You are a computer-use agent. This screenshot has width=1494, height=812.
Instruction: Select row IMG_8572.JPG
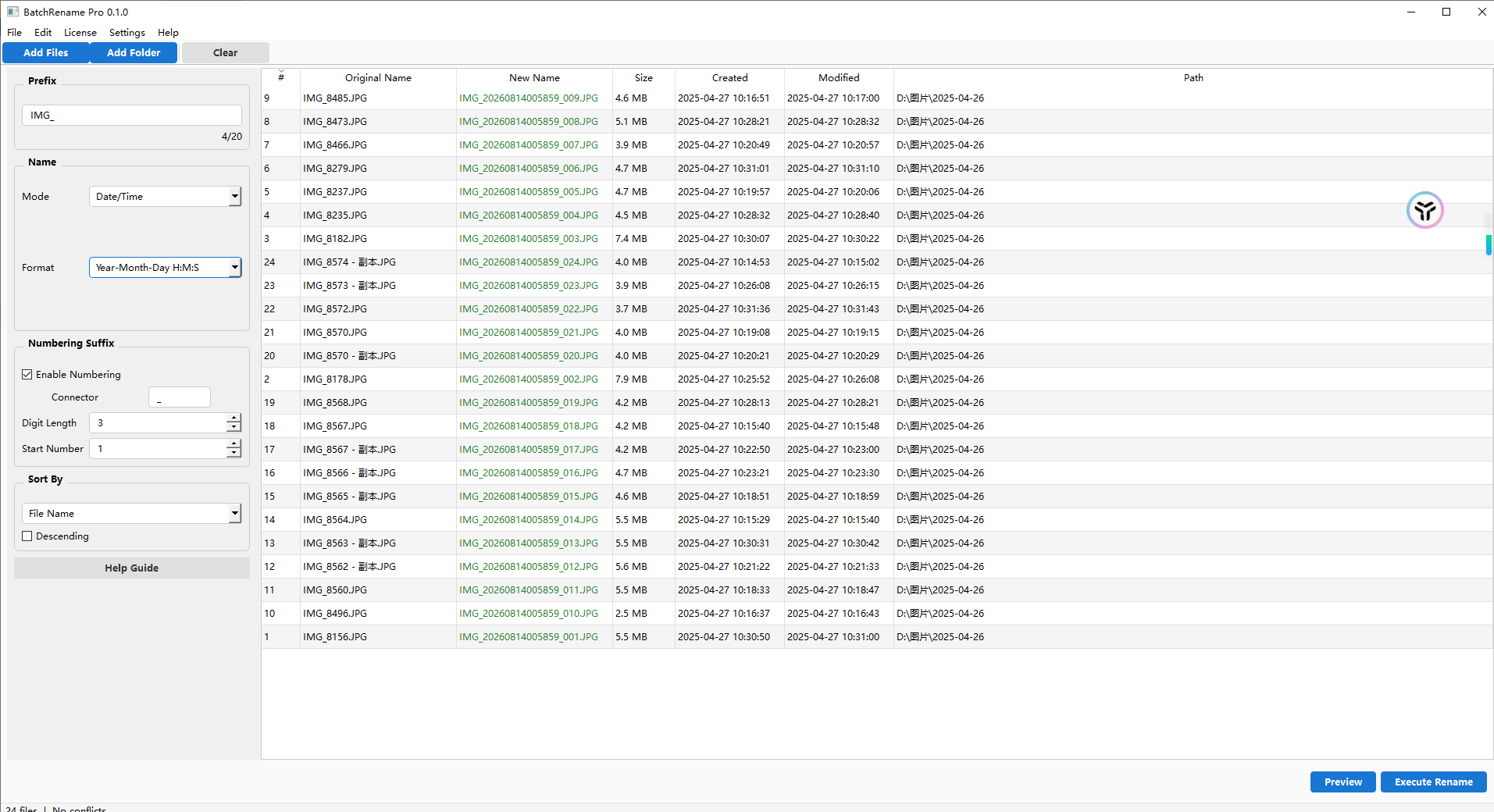(x=877, y=309)
